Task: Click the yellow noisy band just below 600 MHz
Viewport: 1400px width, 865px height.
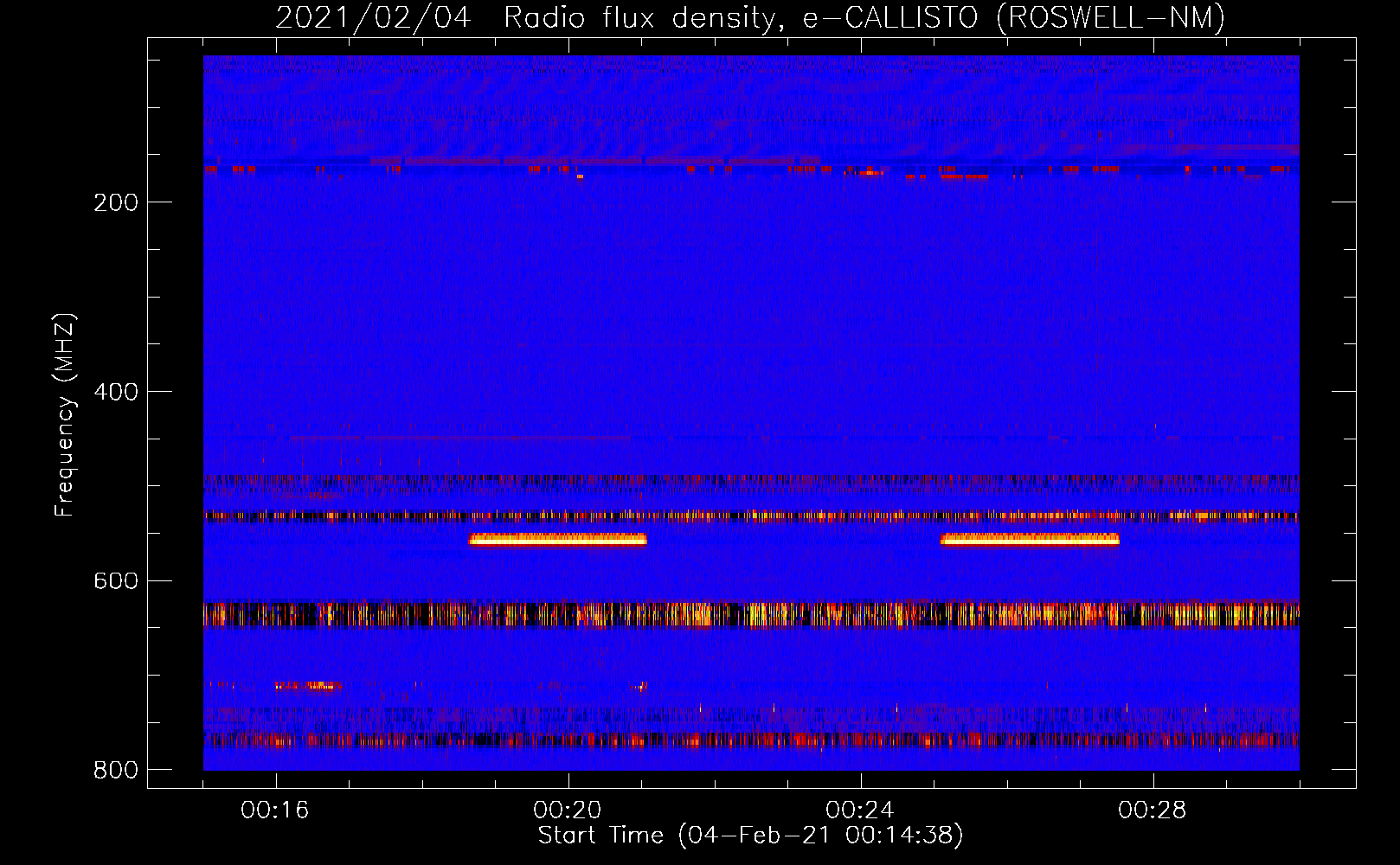Action: [x=751, y=613]
